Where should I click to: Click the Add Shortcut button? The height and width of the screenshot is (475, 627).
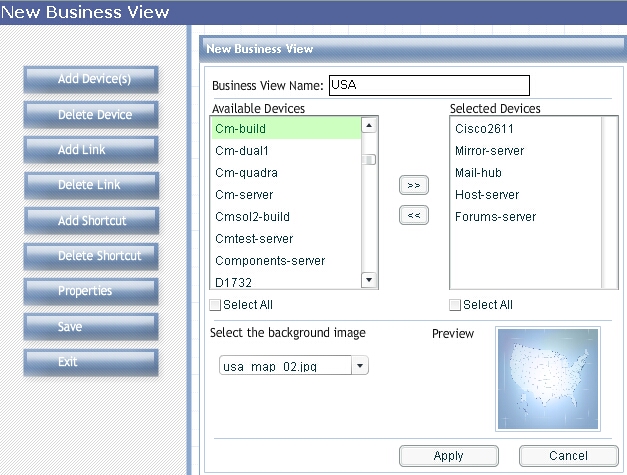pyautogui.click(x=91, y=221)
